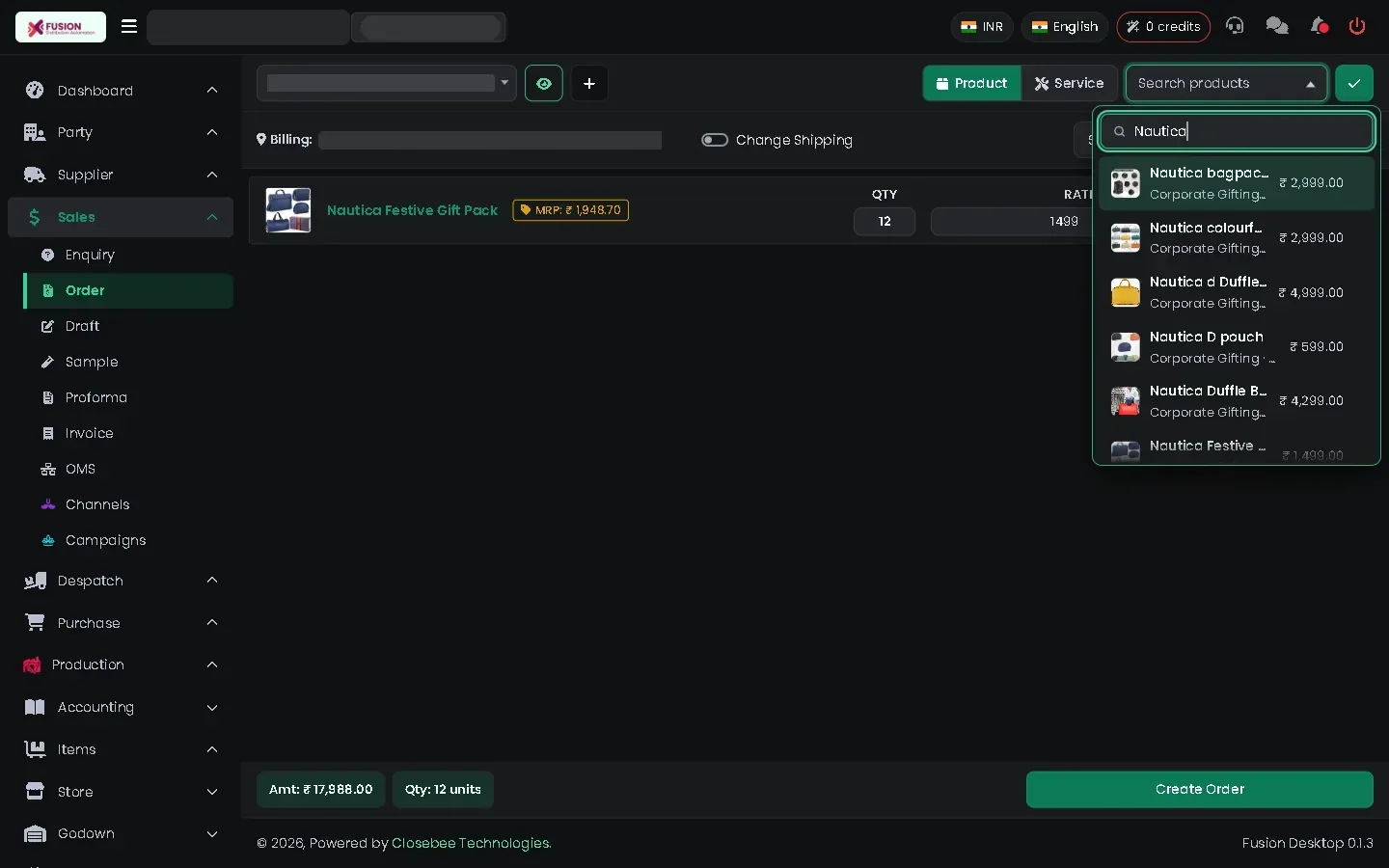The width and height of the screenshot is (1389, 868).
Task: Open the English language selector
Action: click(x=1065, y=26)
